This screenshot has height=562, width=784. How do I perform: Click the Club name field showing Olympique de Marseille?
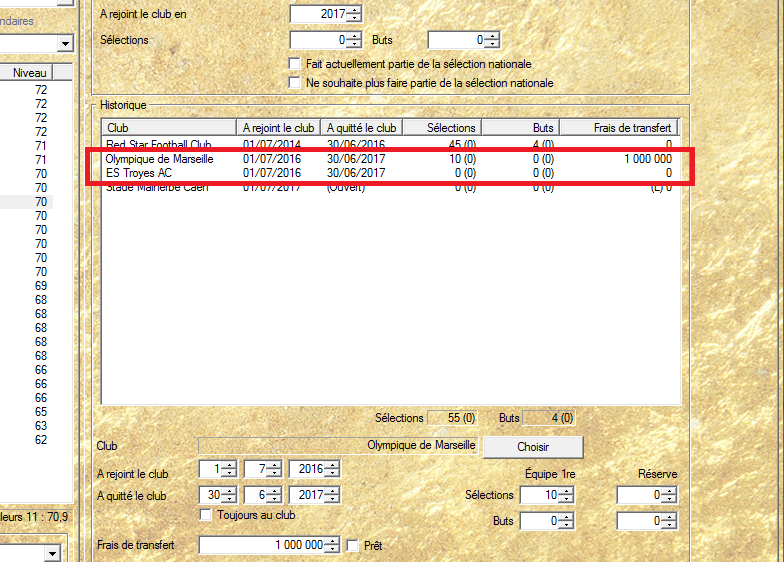pyautogui.click(x=338, y=446)
